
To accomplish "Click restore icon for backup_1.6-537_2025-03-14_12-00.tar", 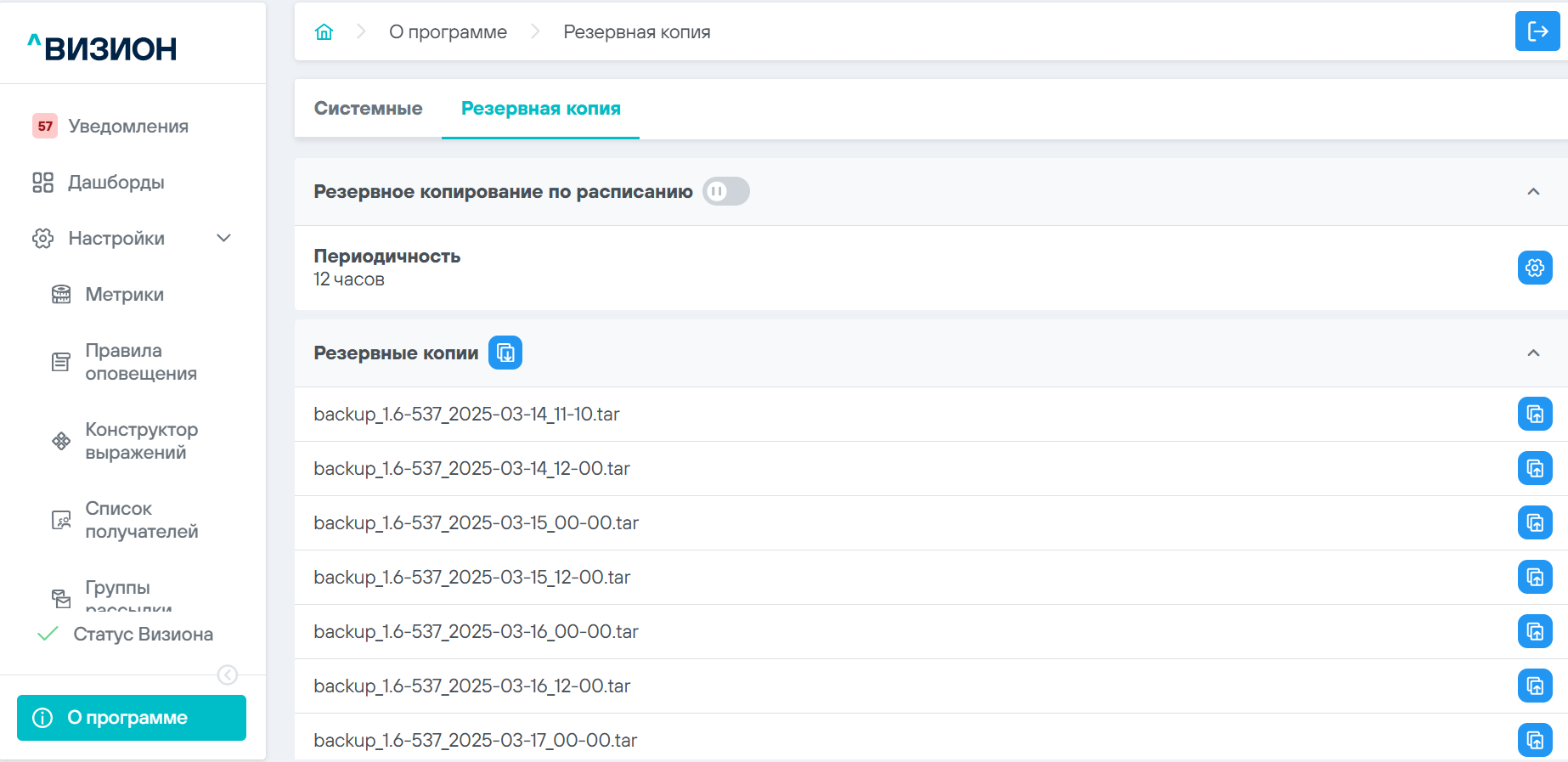I will click(1534, 468).
